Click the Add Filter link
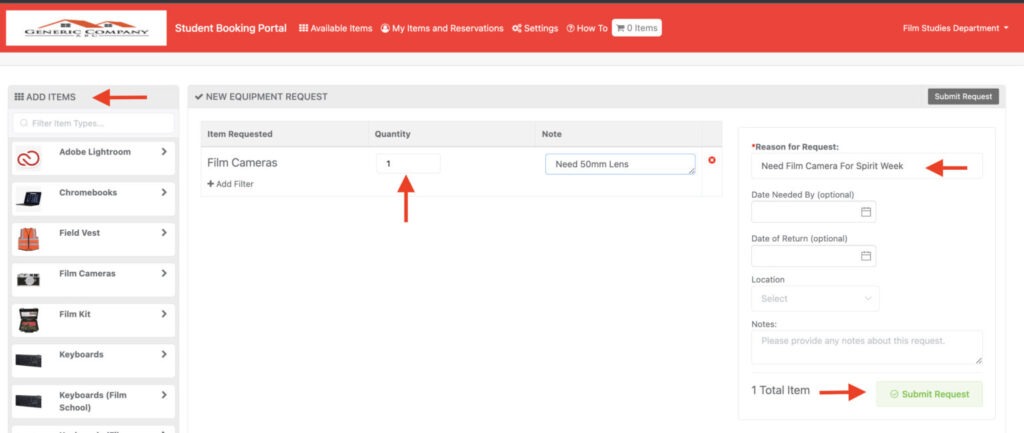 [231, 184]
